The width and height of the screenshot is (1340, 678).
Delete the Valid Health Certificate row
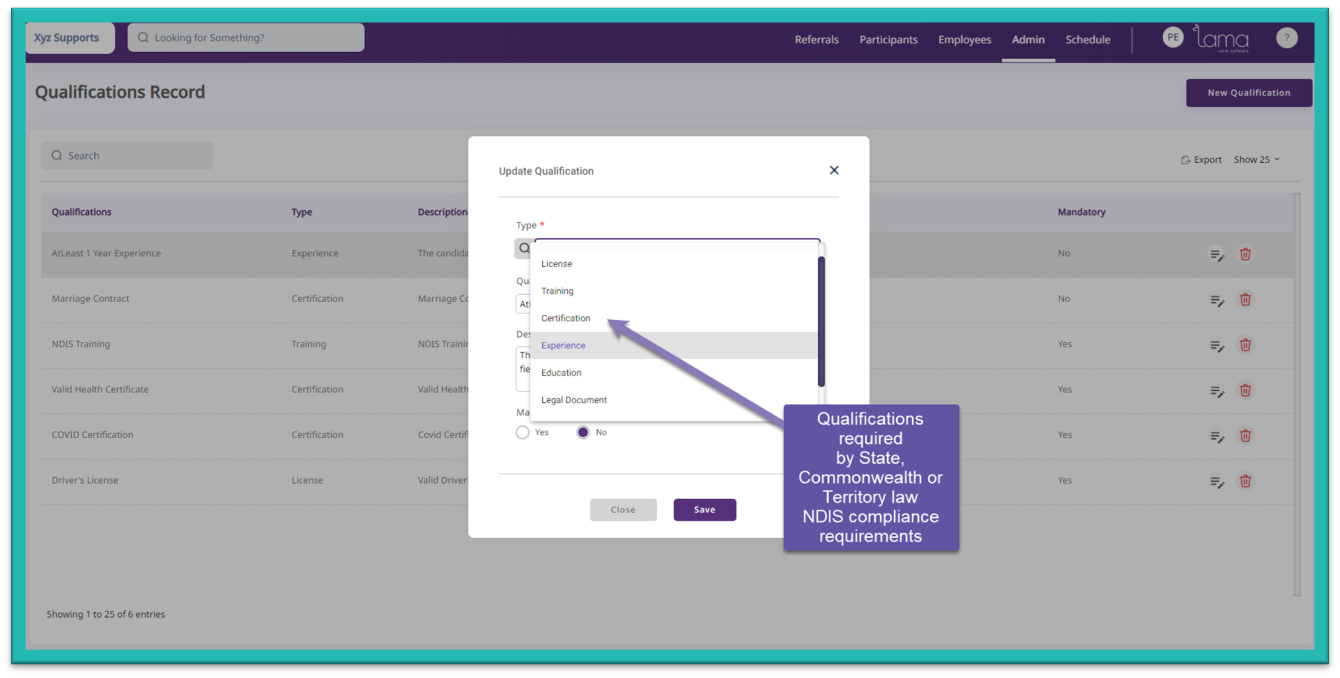point(1245,390)
